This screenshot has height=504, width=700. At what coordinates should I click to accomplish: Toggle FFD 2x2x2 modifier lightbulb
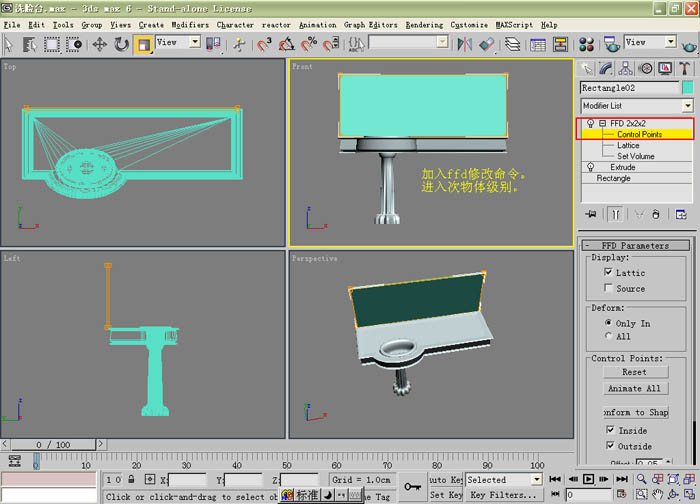590,123
